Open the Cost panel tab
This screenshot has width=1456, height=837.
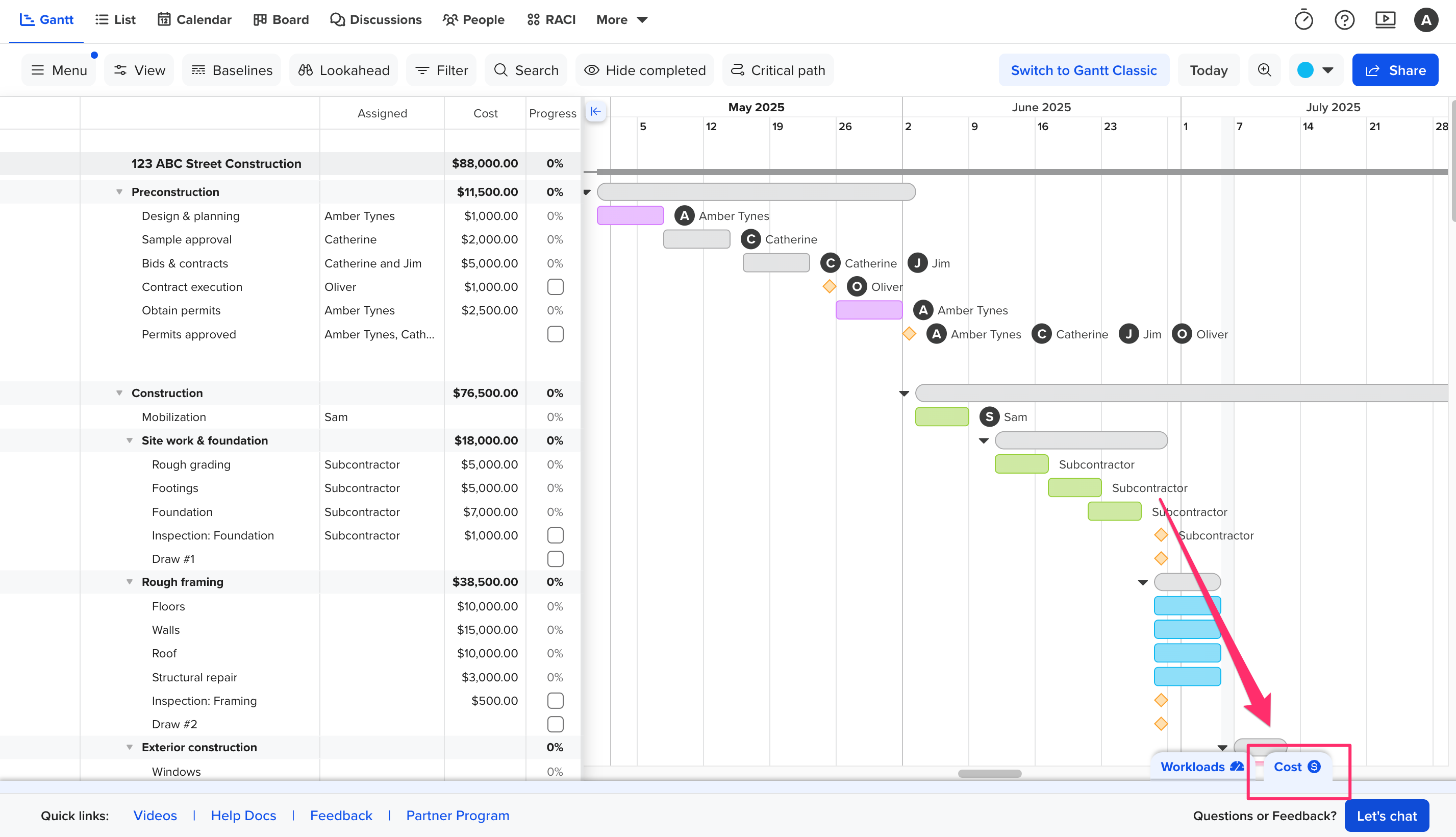click(1297, 766)
